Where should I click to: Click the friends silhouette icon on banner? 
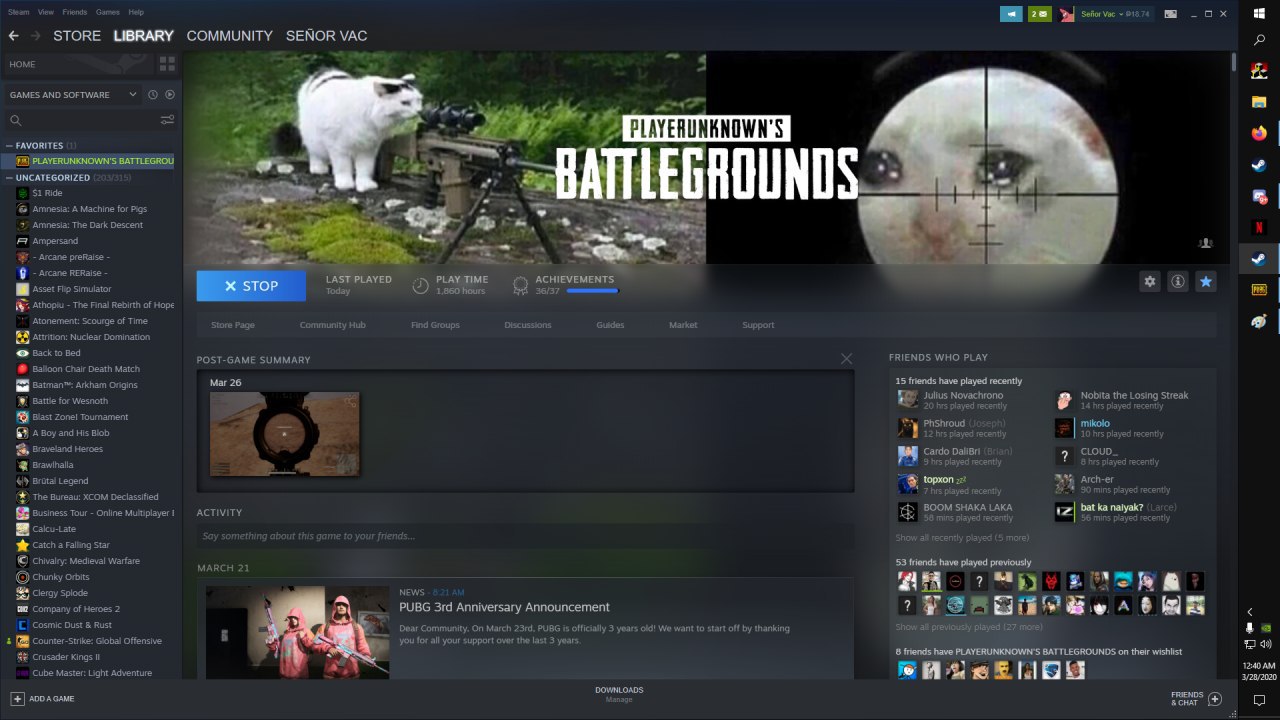coord(1206,243)
